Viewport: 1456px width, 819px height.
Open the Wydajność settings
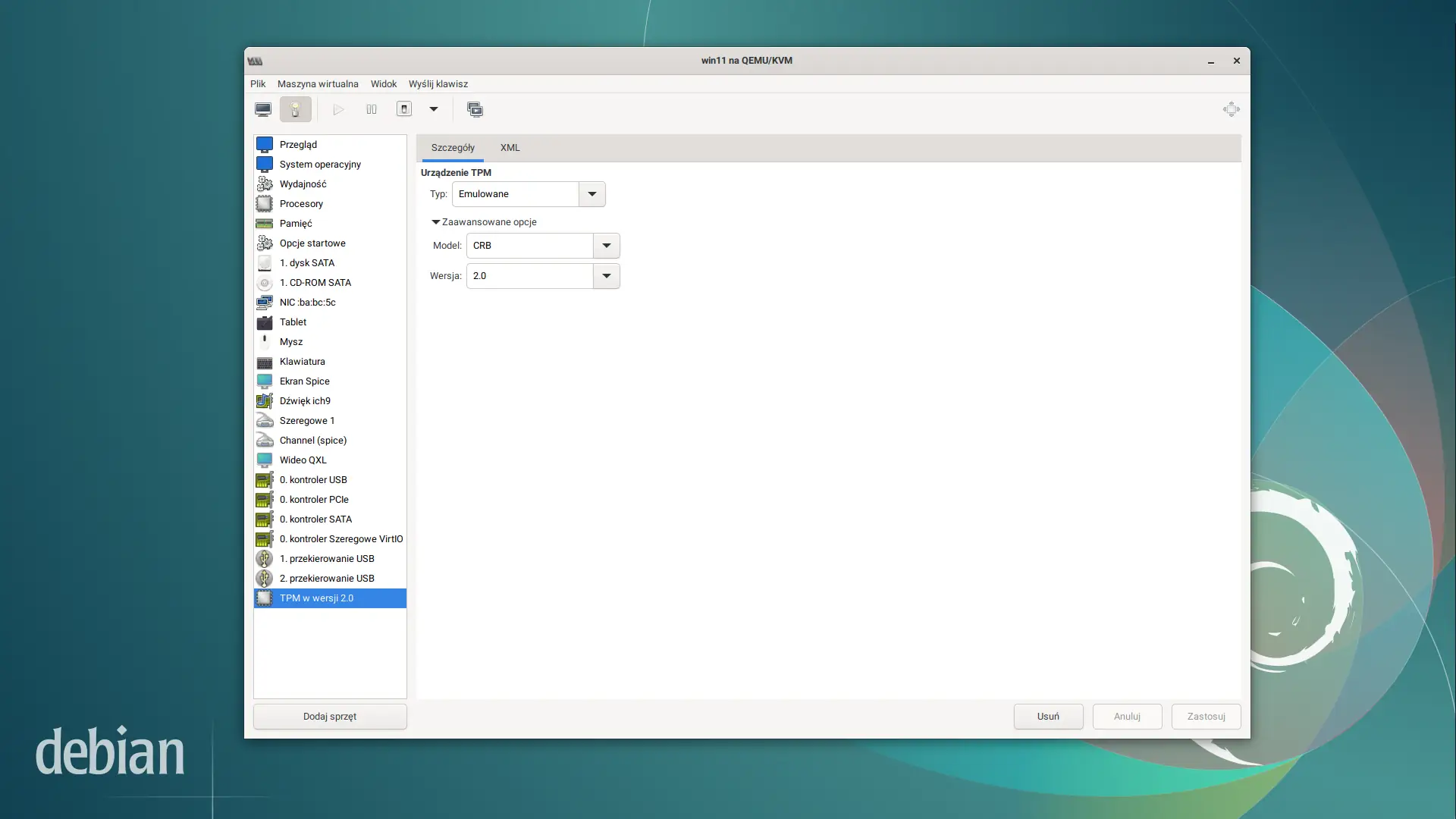point(330,184)
